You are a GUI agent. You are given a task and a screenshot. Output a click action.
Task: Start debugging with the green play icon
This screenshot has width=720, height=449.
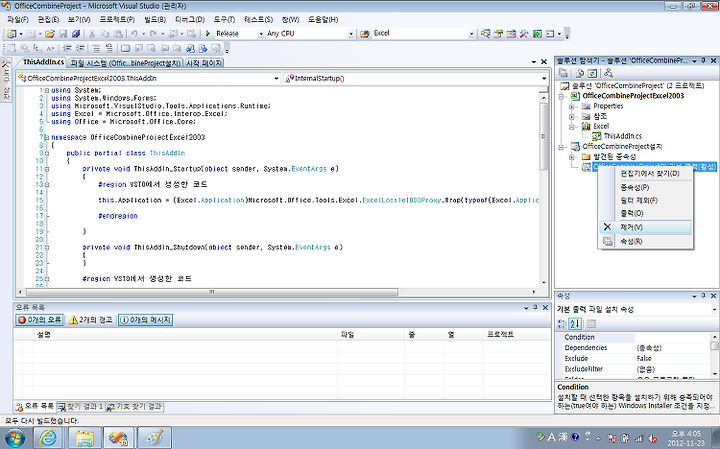208,34
